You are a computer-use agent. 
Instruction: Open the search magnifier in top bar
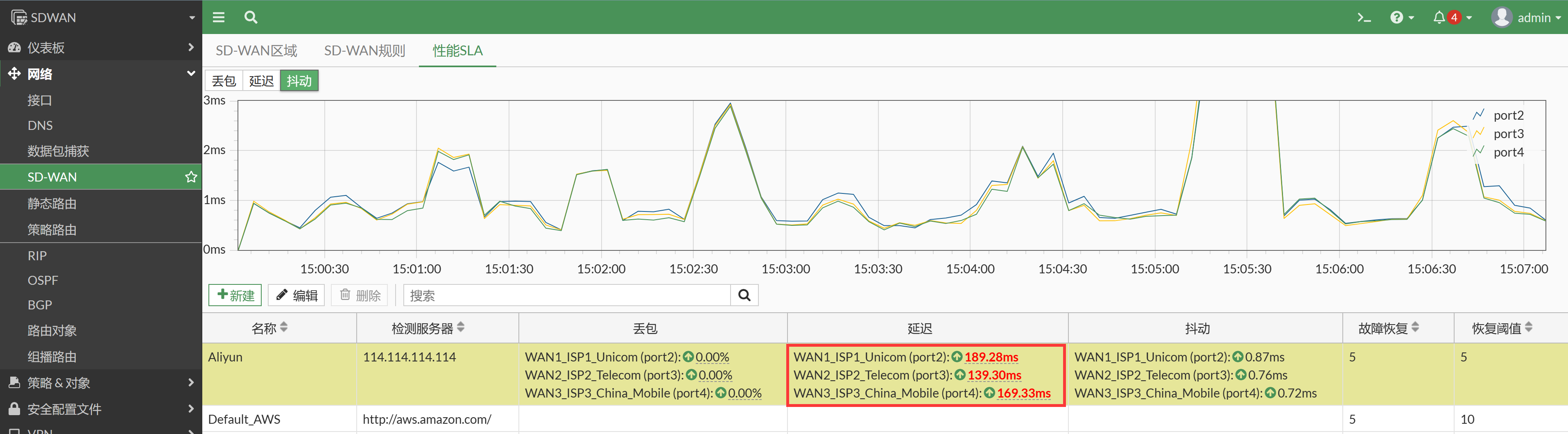point(251,18)
